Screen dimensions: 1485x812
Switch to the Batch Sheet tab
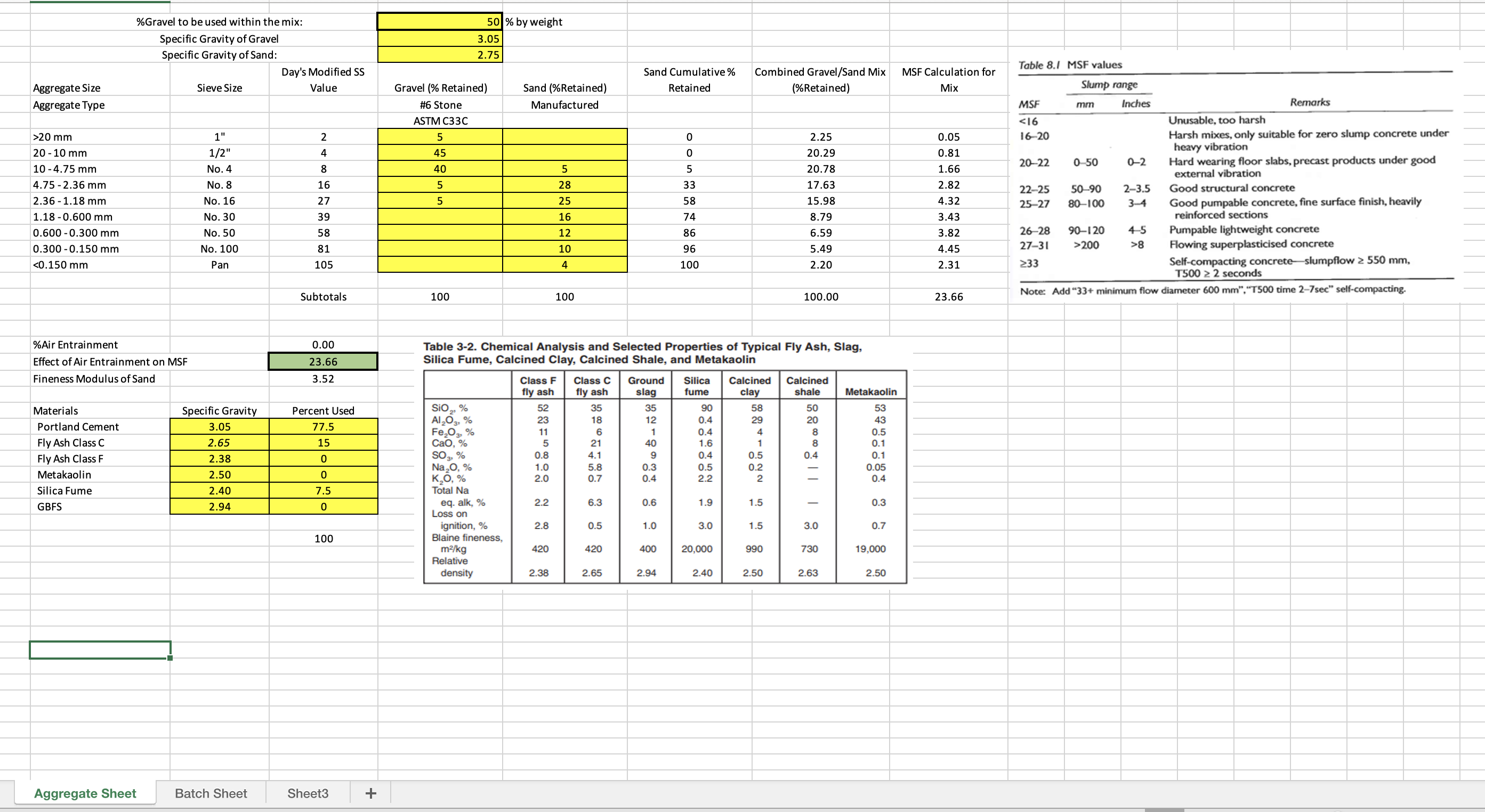coord(211,793)
